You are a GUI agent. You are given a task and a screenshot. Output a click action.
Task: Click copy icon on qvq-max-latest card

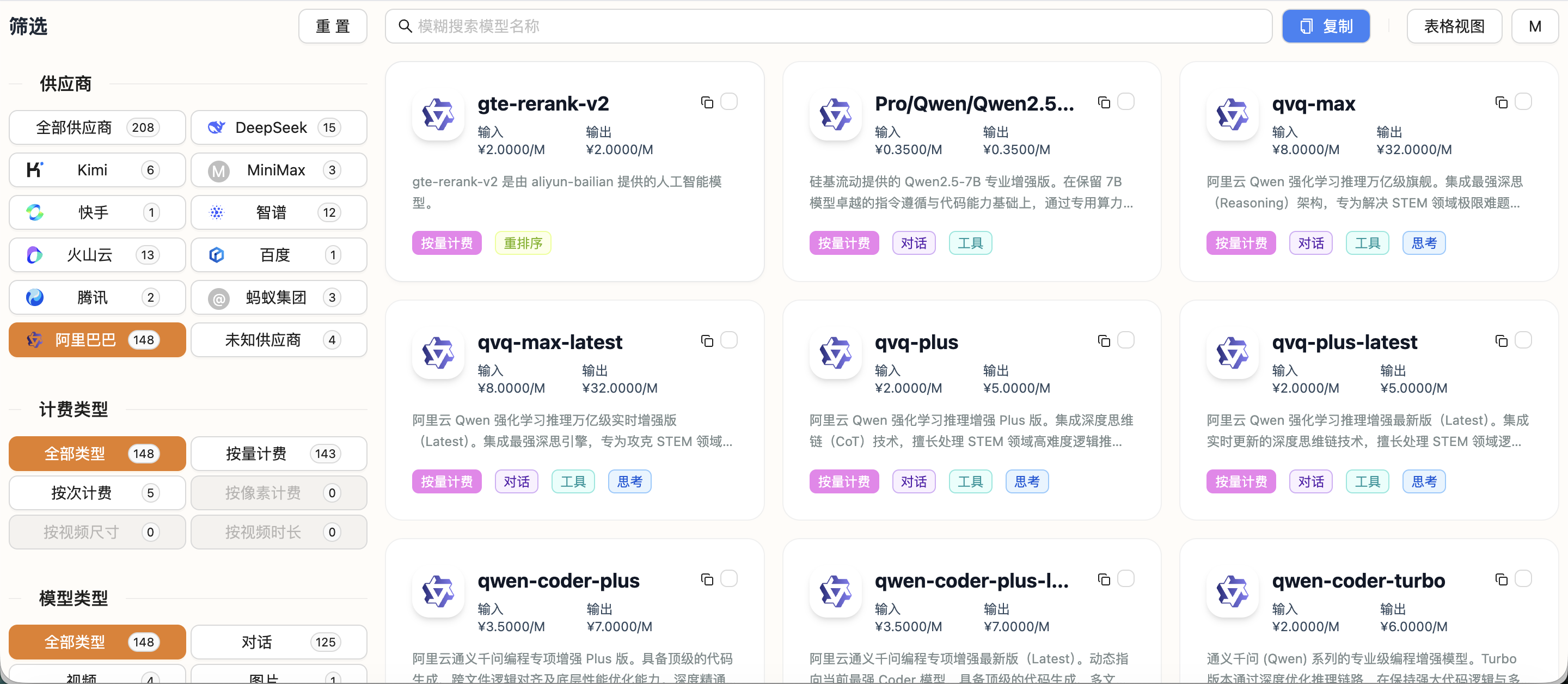pyautogui.click(x=707, y=341)
